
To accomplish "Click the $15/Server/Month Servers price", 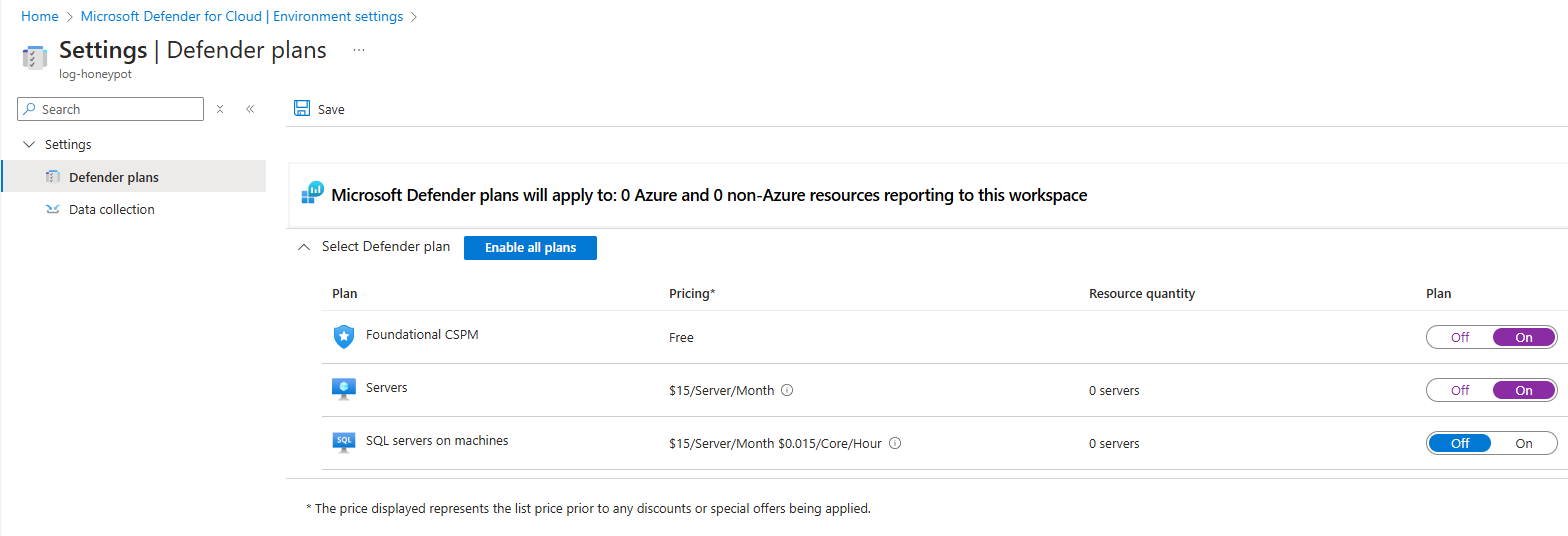I will click(721, 390).
